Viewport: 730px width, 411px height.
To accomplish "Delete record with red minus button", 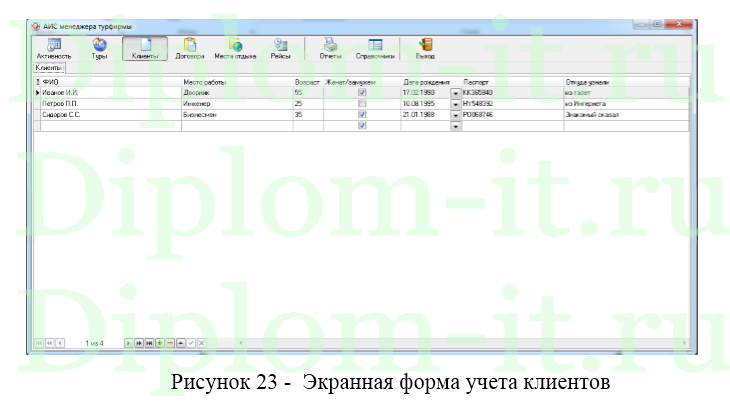I will point(170,343).
